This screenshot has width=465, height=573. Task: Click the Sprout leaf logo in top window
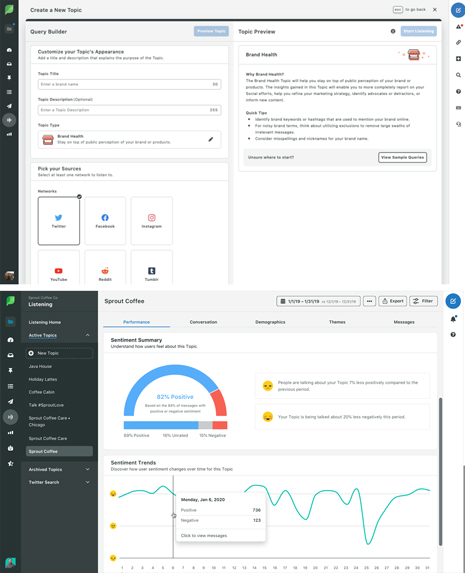click(9, 10)
